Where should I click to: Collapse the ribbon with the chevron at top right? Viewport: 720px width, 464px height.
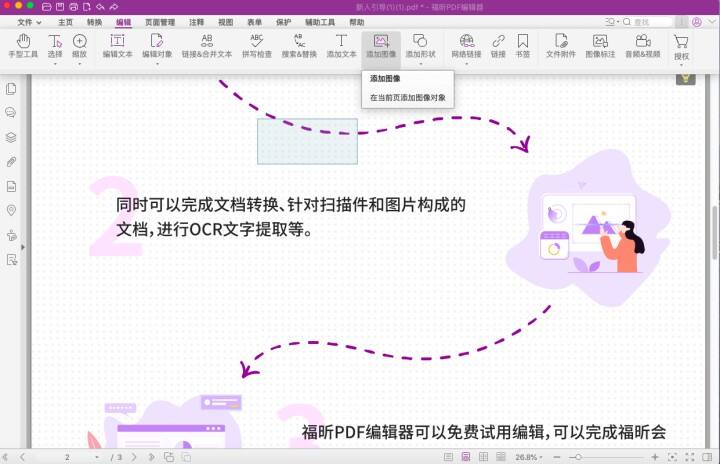click(x=712, y=22)
